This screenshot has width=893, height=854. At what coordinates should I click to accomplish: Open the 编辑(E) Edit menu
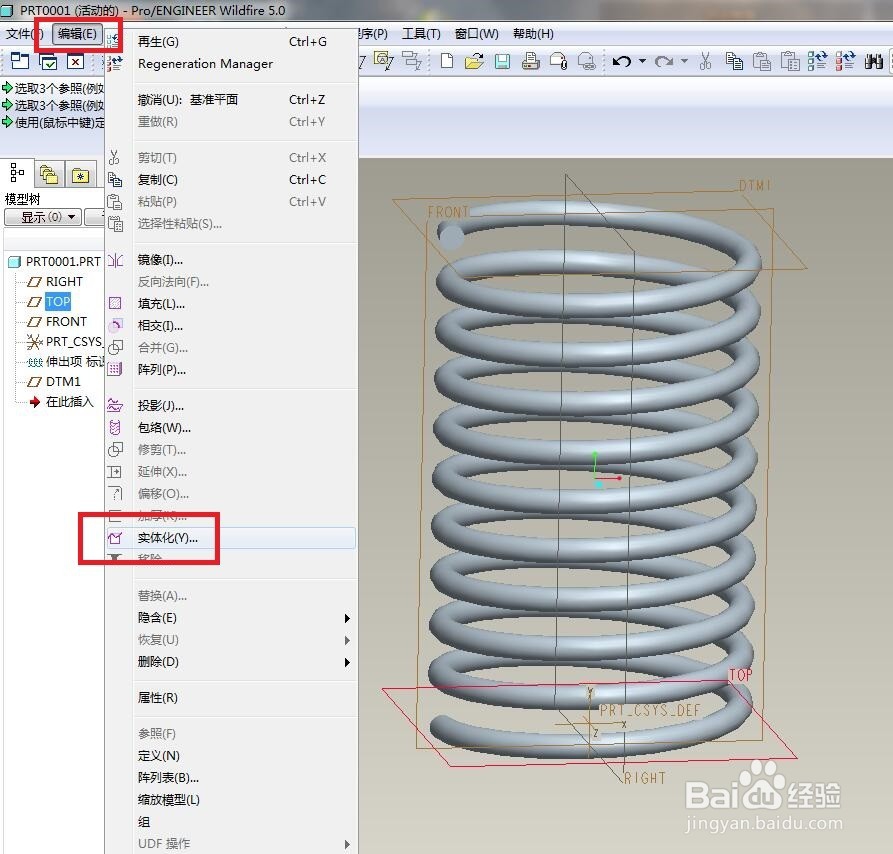(x=77, y=34)
